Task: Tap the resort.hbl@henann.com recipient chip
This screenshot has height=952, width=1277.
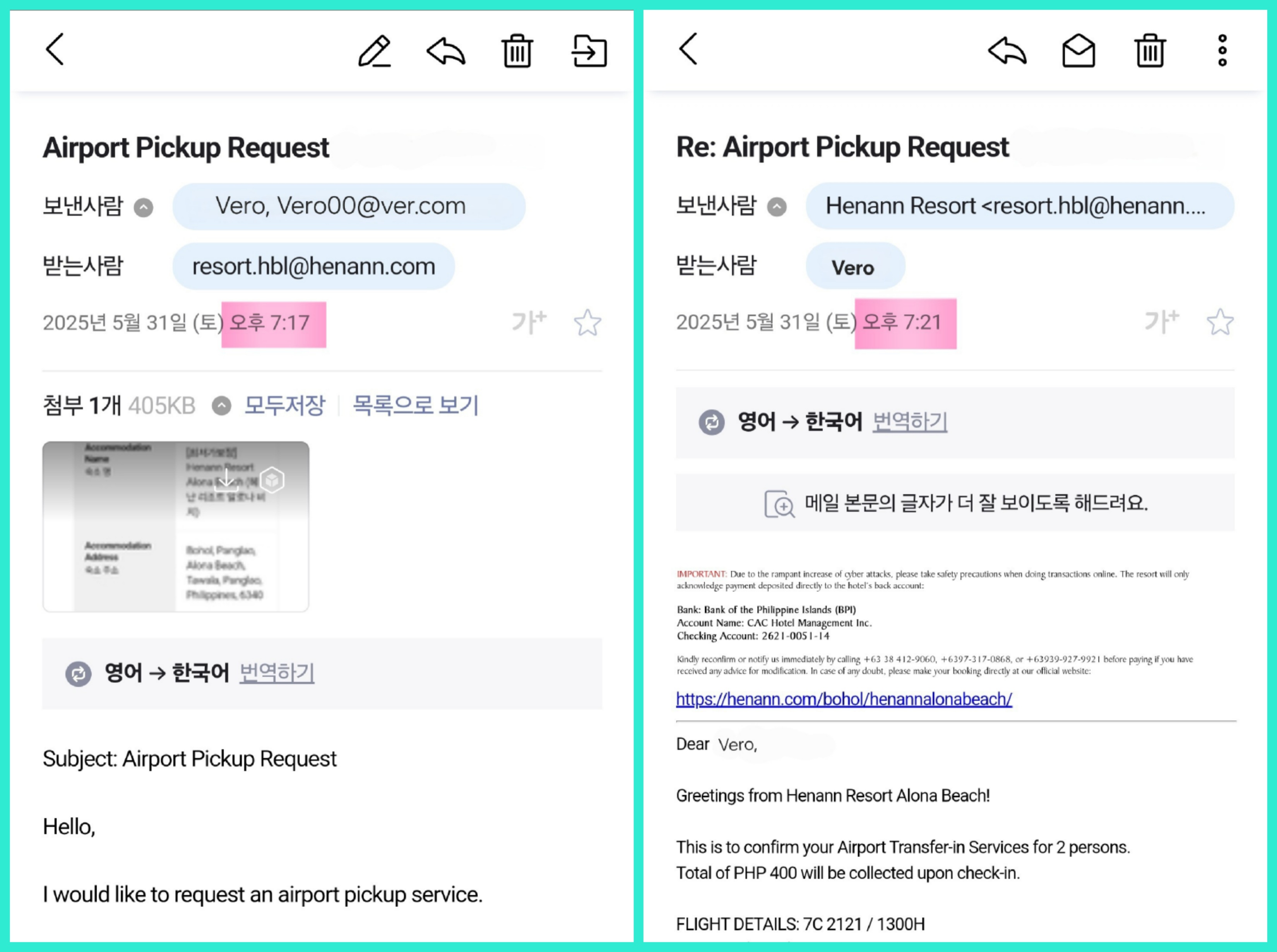Action: click(313, 267)
